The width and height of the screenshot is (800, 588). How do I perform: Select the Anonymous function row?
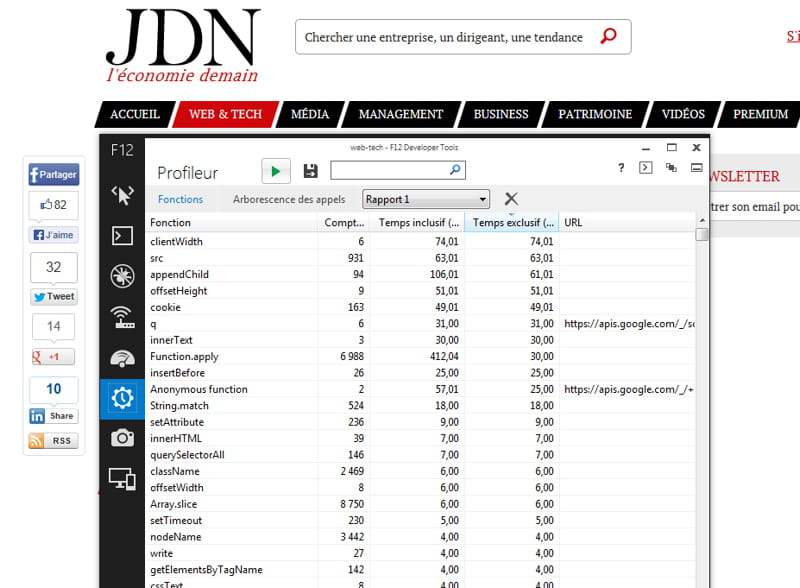[x=420, y=389]
